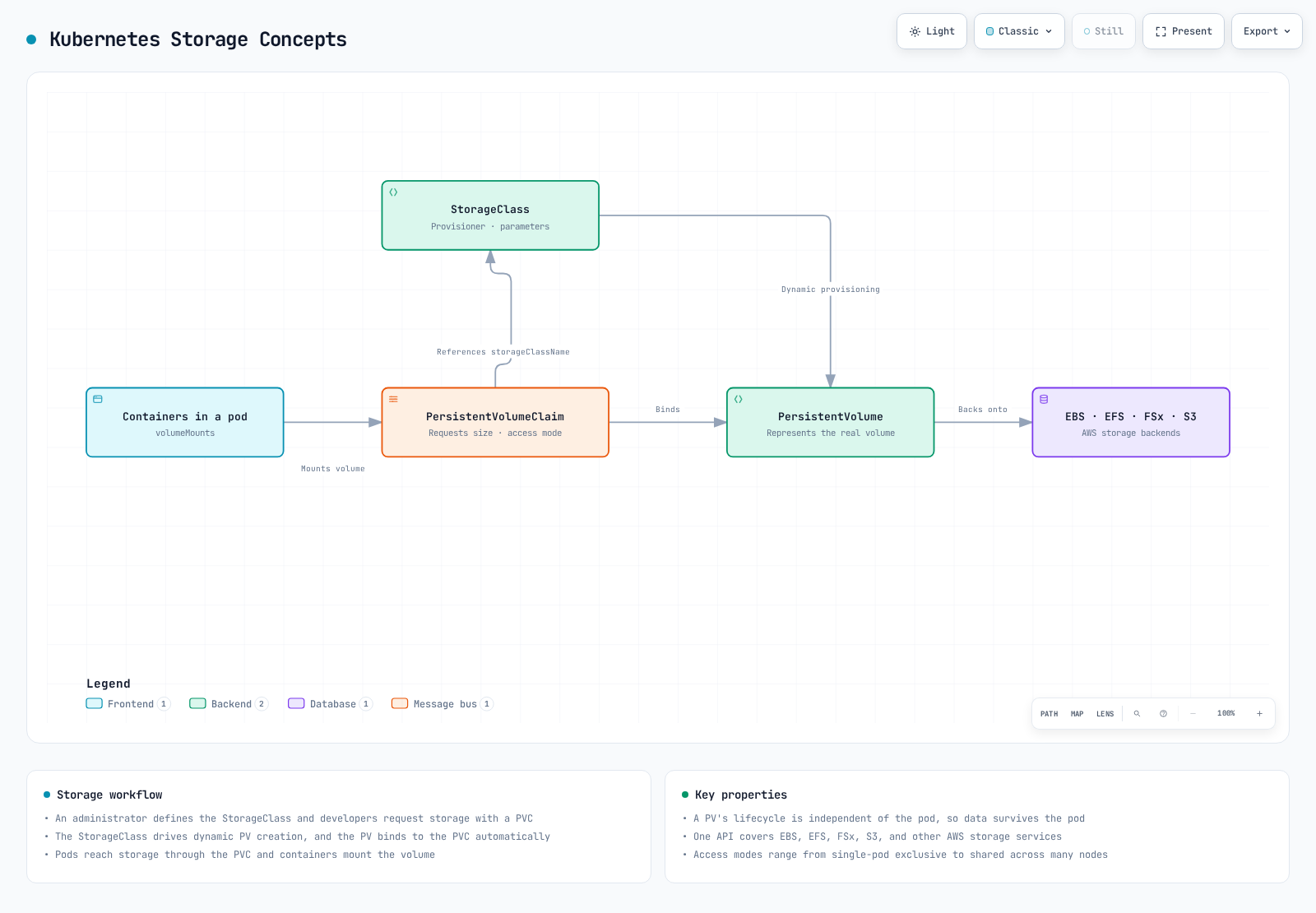Open the Export dropdown menu
The image size is (1316, 913).
click(1267, 31)
